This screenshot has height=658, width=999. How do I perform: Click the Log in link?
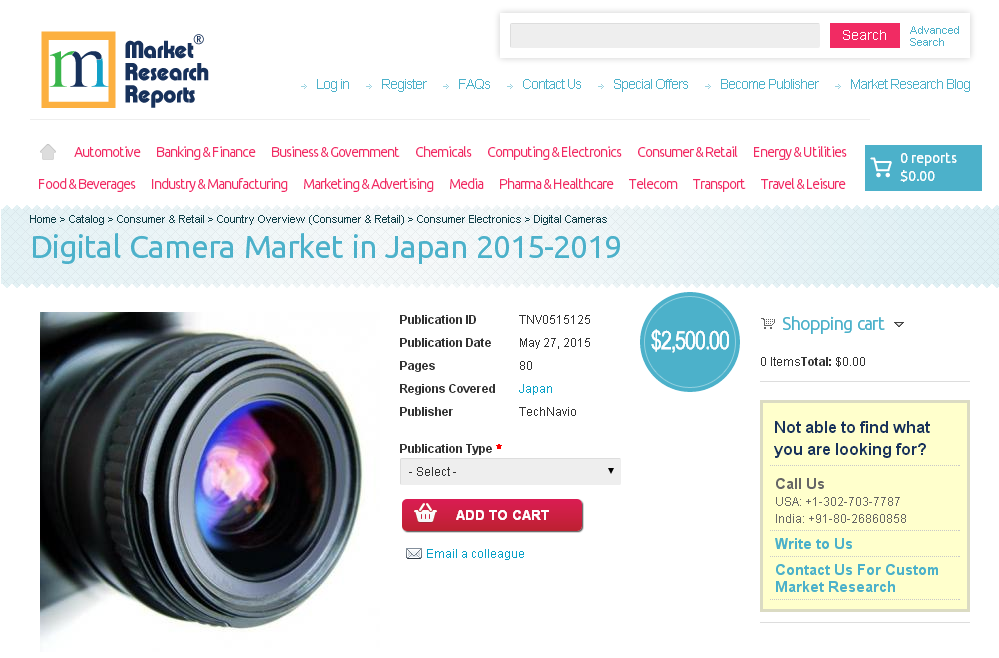(332, 84)
